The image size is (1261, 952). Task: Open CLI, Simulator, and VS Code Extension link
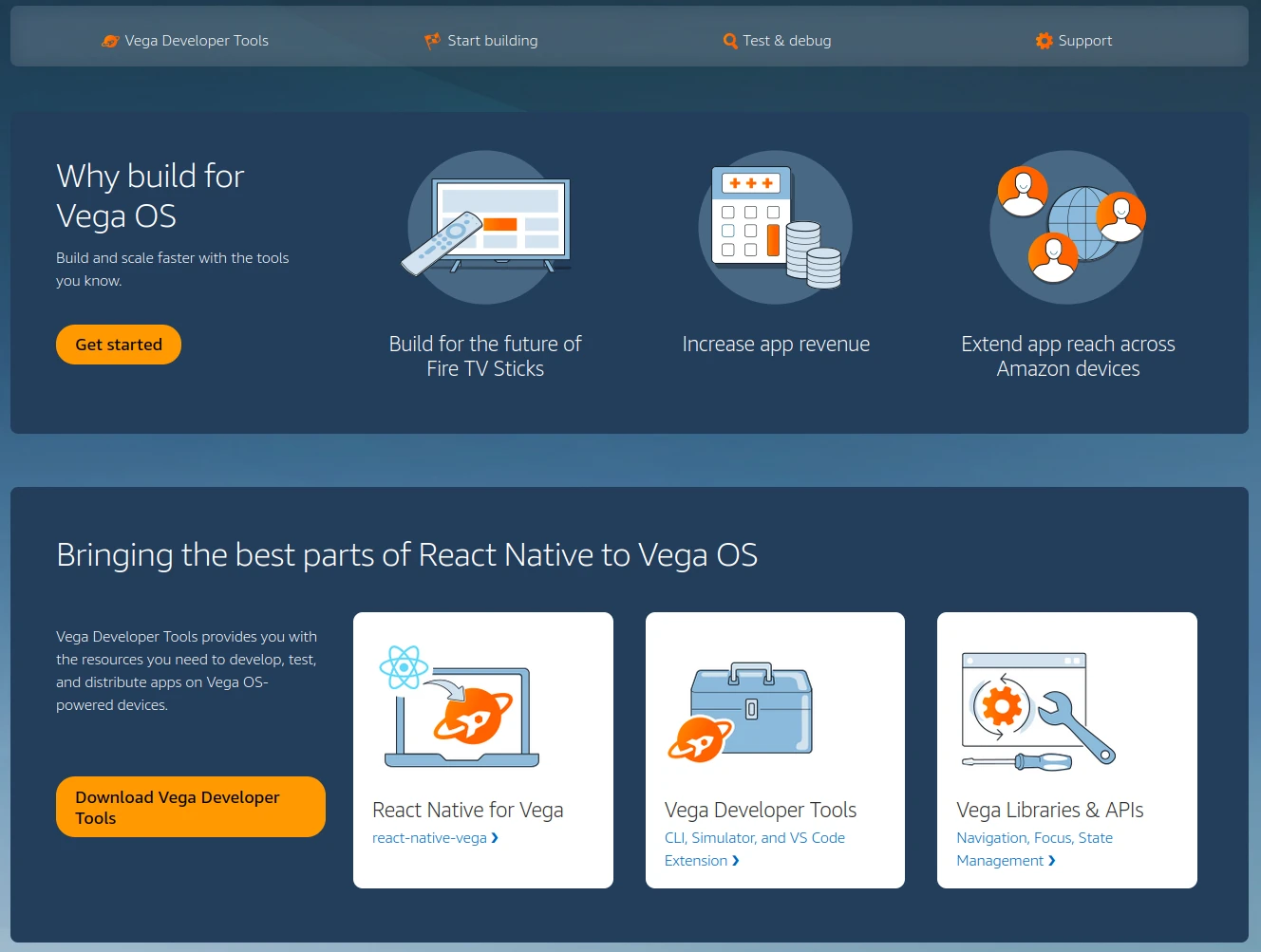754,838
